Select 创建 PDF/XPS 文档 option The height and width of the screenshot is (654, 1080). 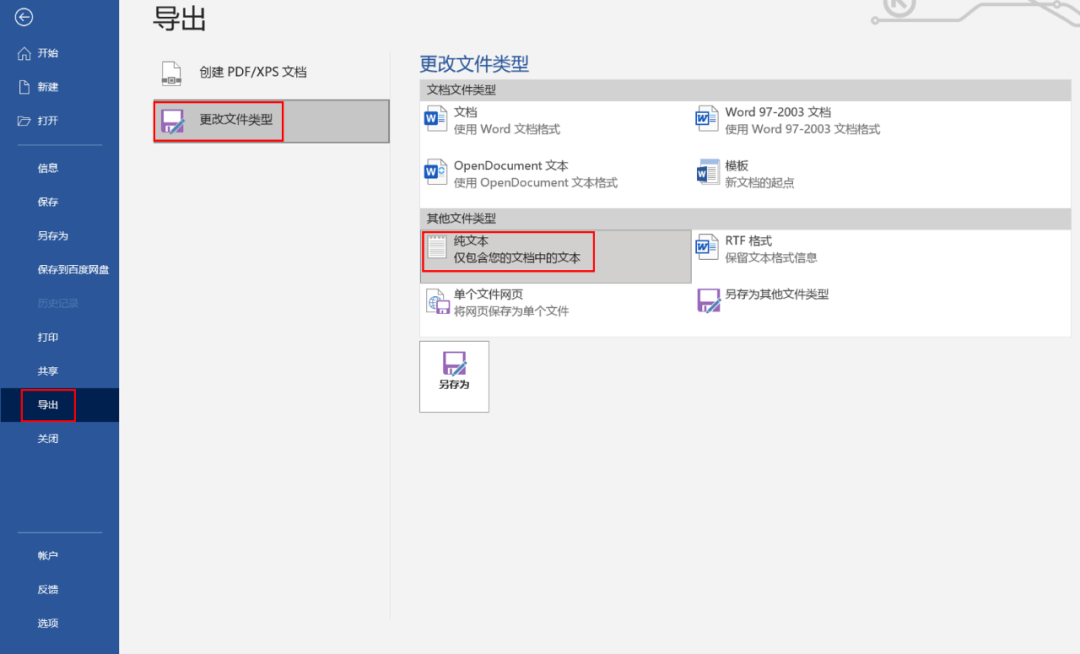tap(271, 72)
